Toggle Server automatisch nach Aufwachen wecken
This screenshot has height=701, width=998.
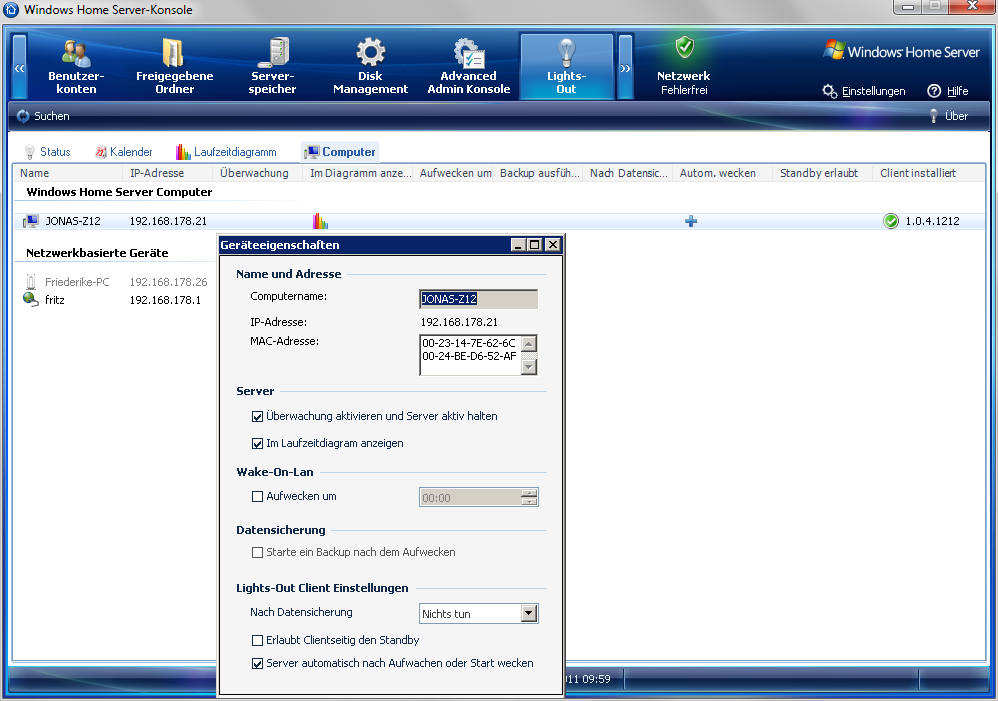click(x=257, y=663)
